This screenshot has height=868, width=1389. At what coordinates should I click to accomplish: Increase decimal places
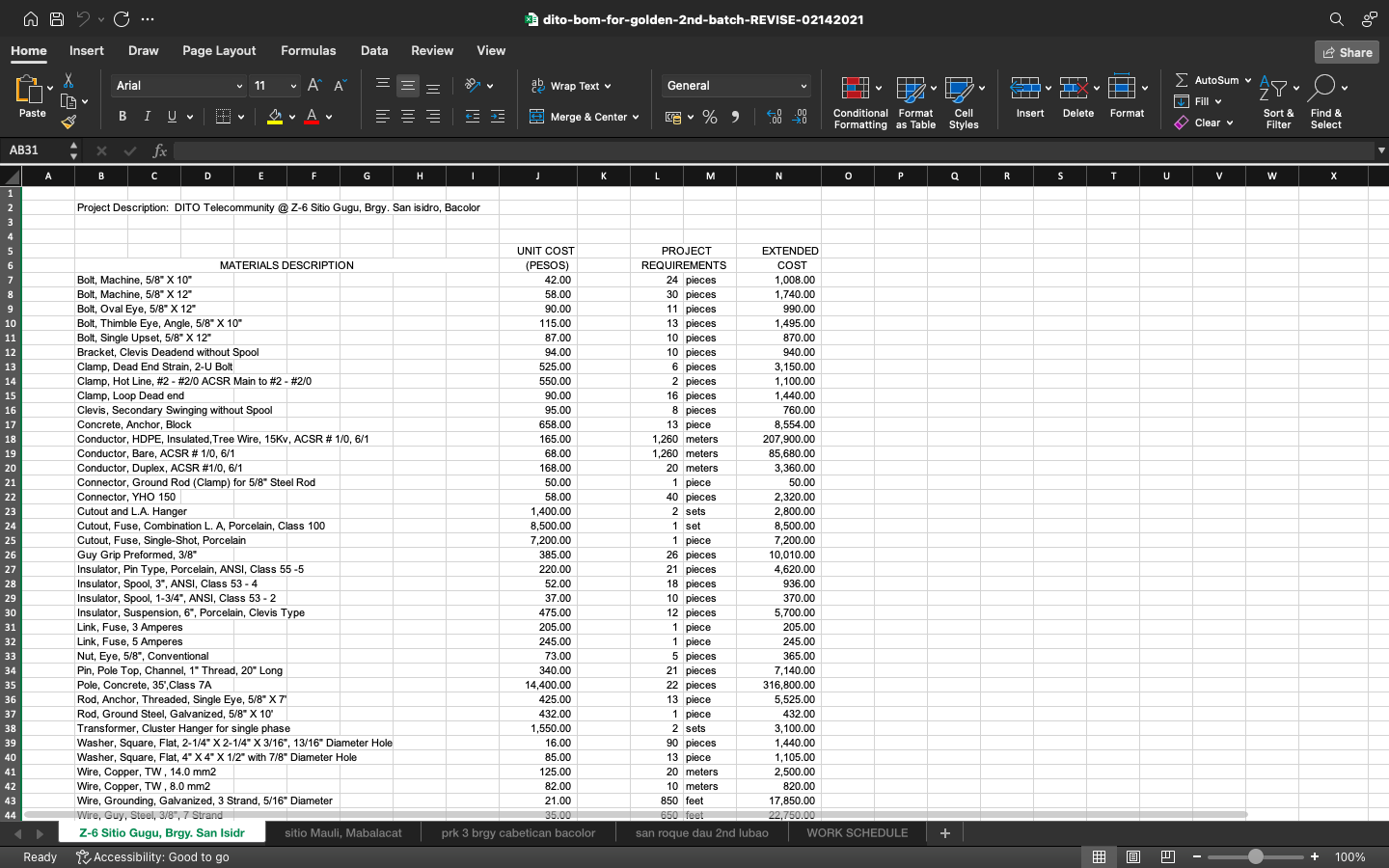click(x=775, y=117)
